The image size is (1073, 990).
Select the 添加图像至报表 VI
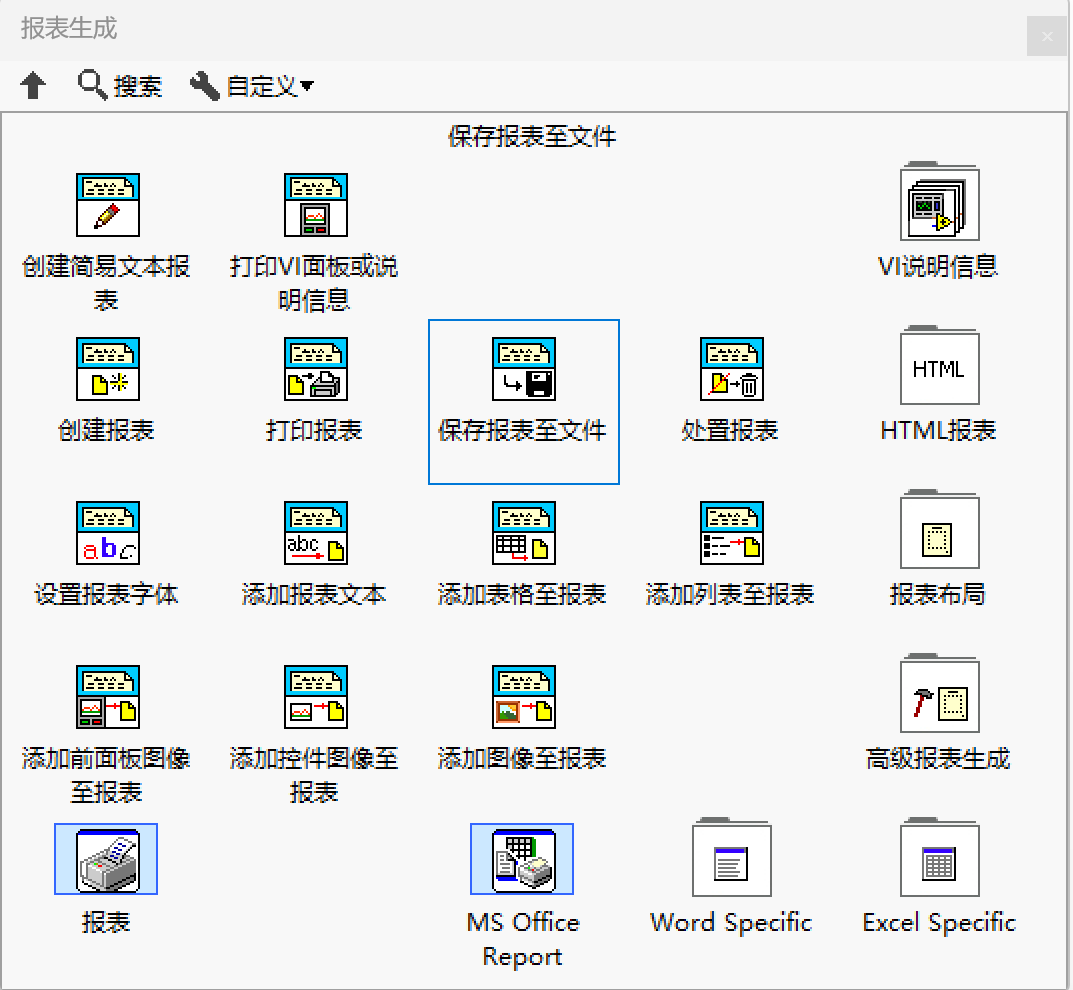523,696
